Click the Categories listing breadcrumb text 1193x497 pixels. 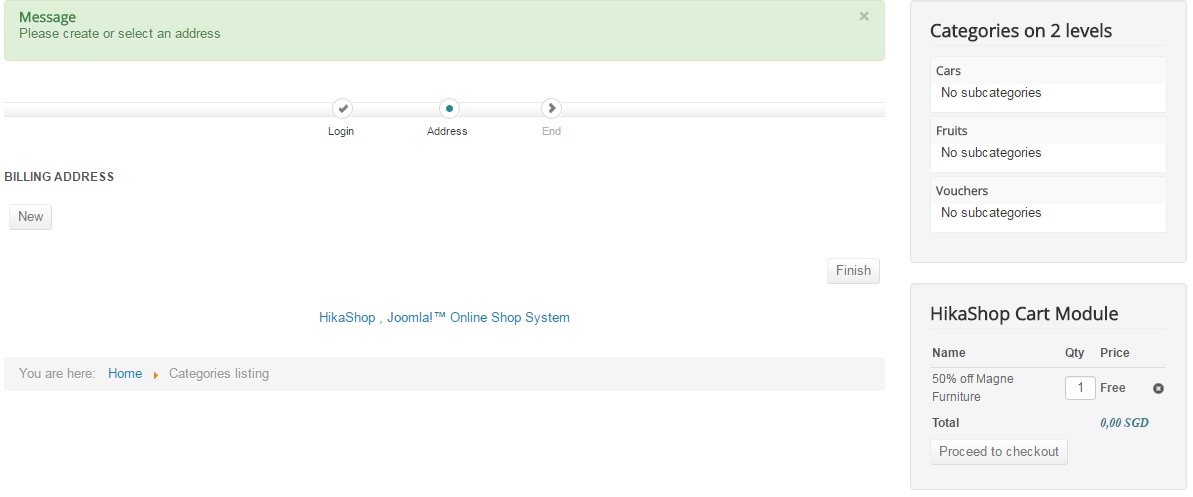[x=219, y=374]
